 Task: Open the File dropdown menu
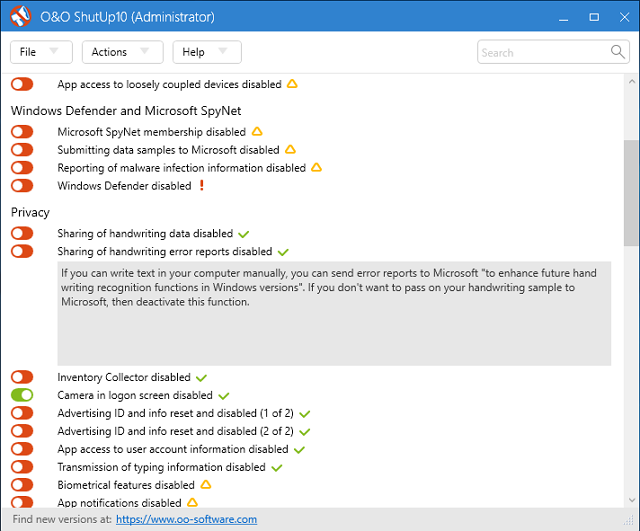pyautogui.click(x=40, y=52)
